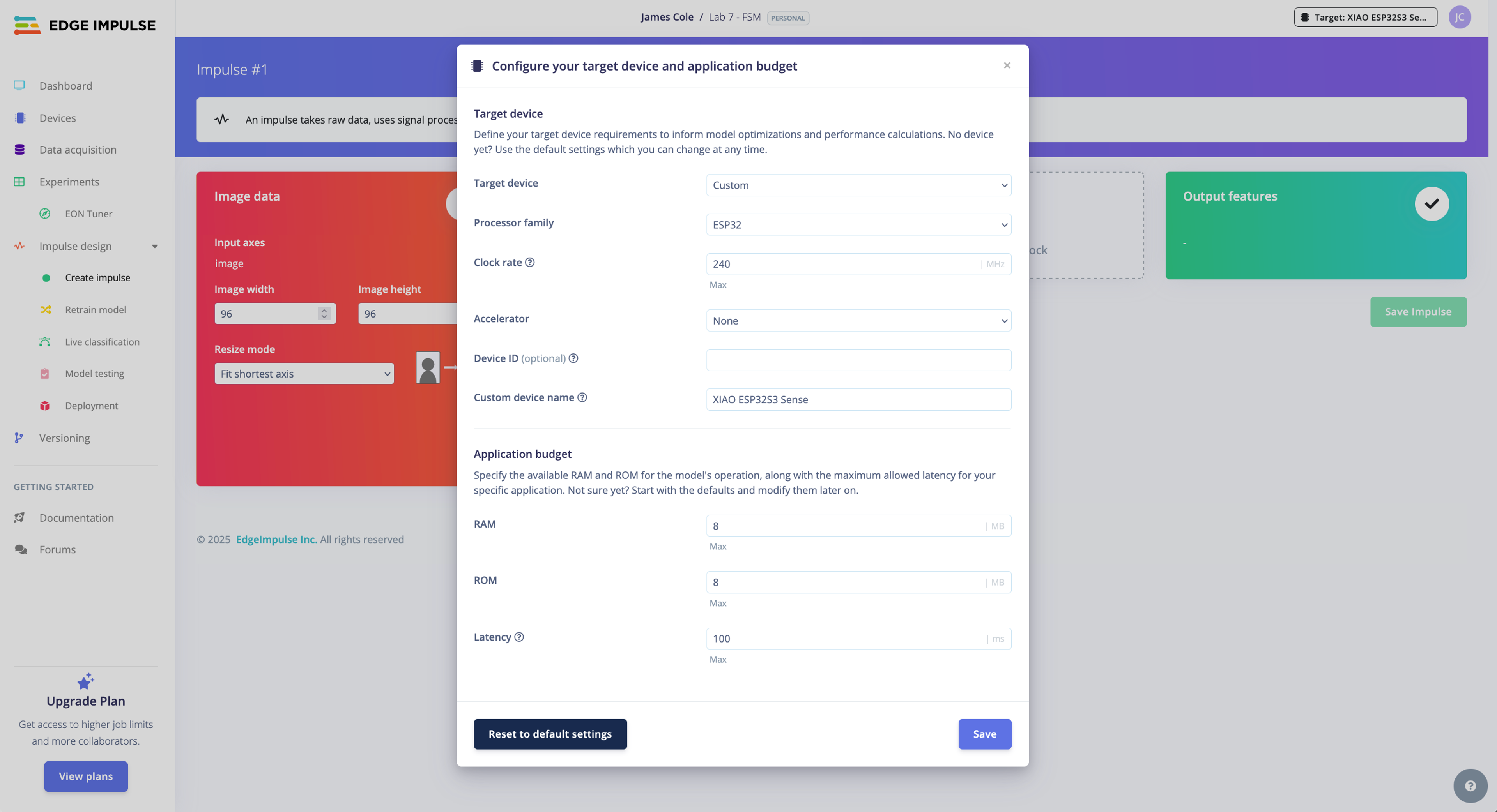Click the Edge Impulse logo
Image resolution: width=1497 pixels, height=812 pixels.
[85, 25]
